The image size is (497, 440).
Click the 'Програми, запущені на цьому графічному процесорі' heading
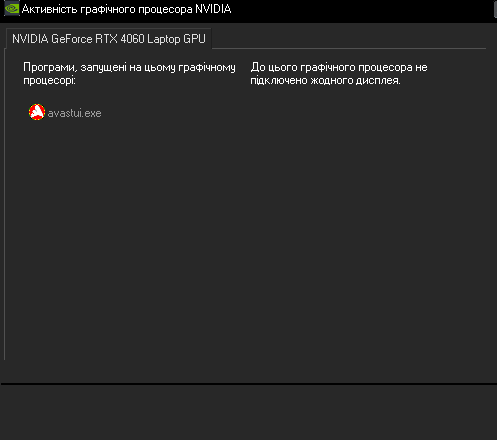coord(129,74)
